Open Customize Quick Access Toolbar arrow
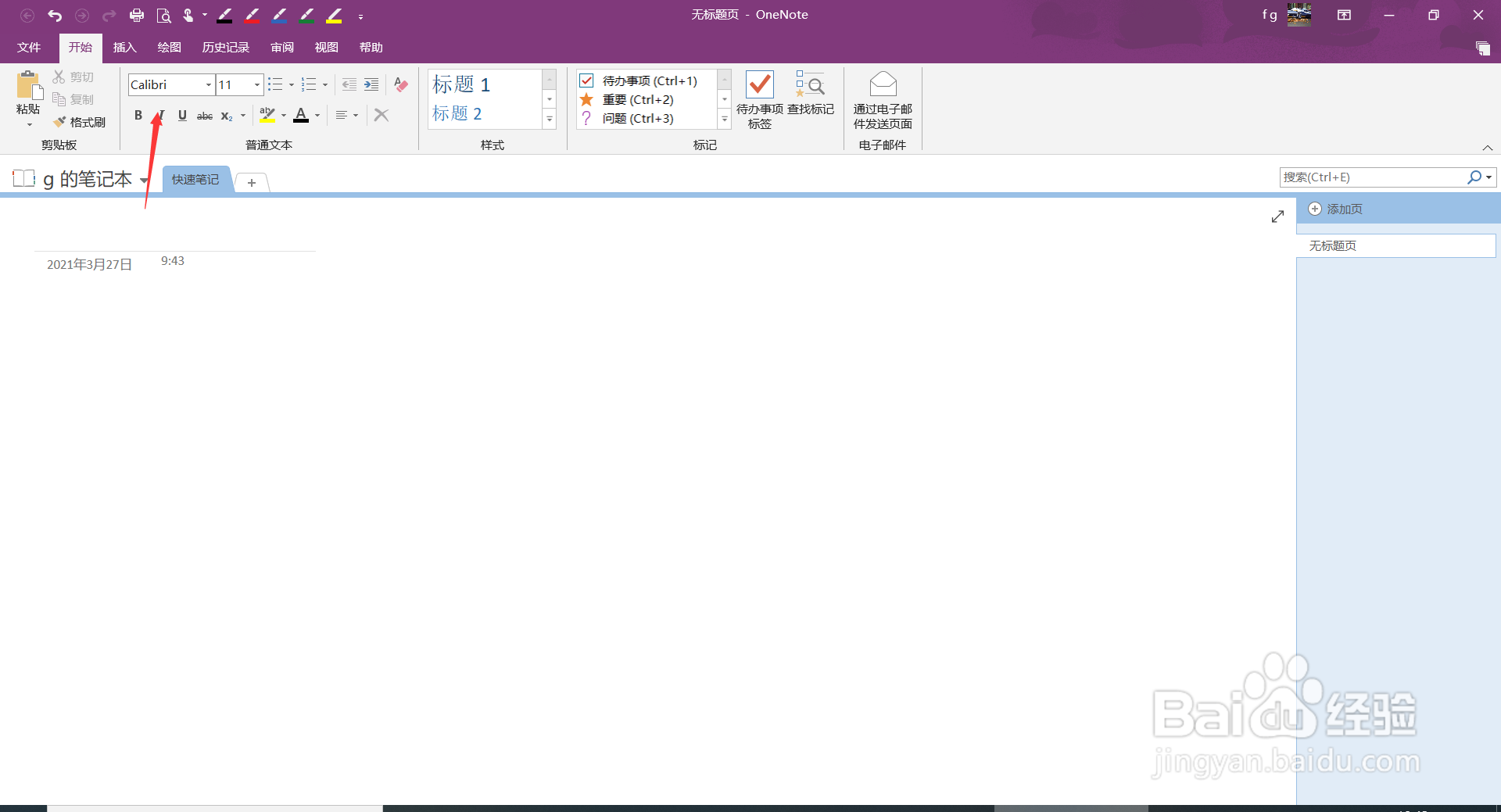This screenshot has width=1501, height=812. [360, 16]
